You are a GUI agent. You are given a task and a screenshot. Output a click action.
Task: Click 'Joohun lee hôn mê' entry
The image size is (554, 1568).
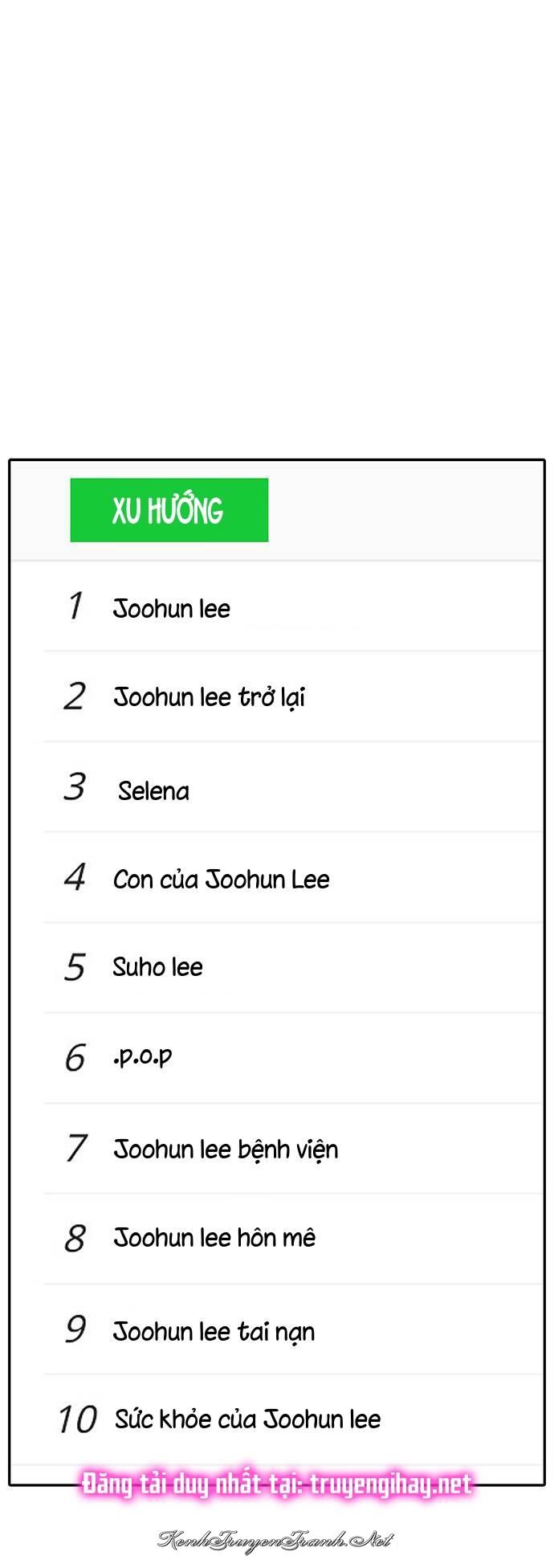214,1238
